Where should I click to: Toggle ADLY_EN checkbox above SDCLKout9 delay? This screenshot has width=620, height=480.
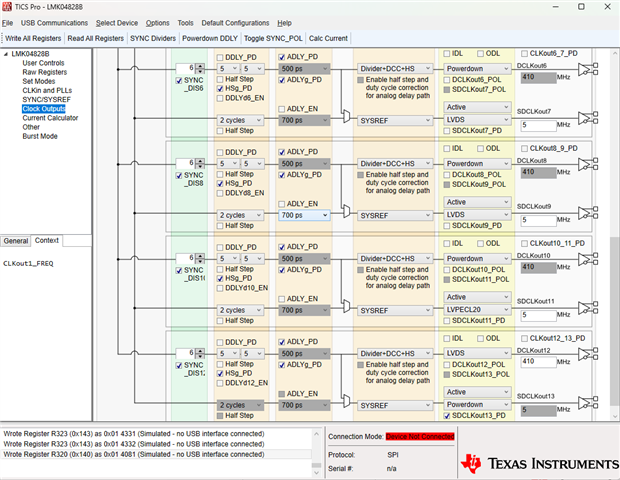(282, 204)
